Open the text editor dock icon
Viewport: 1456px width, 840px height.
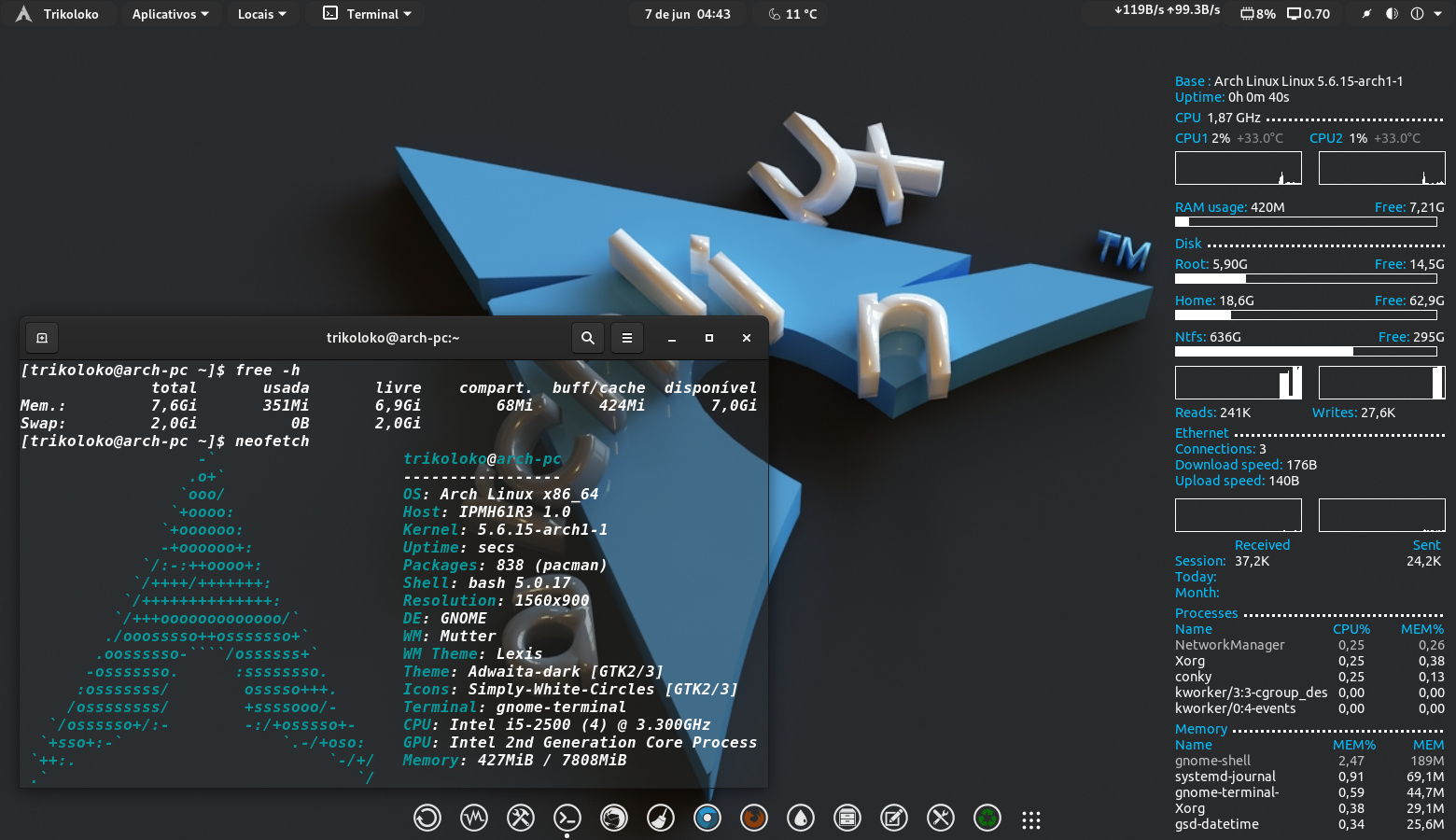893,819
